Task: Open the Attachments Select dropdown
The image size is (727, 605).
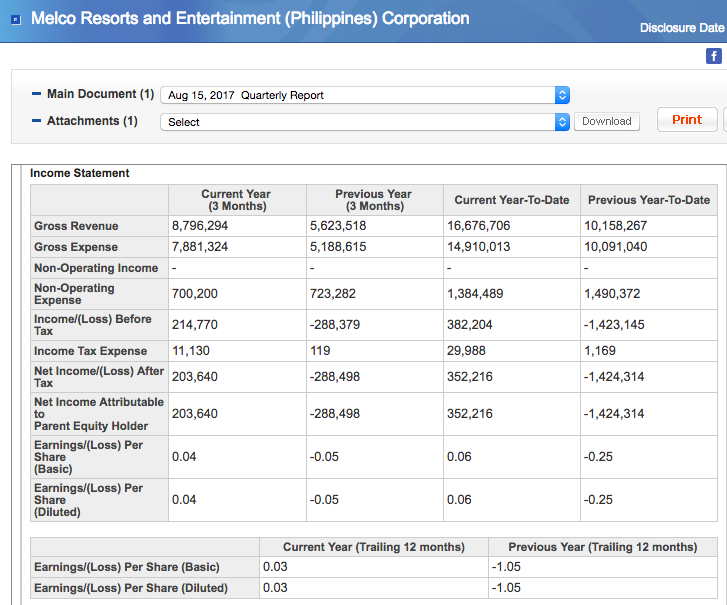Action: point(365,122)
